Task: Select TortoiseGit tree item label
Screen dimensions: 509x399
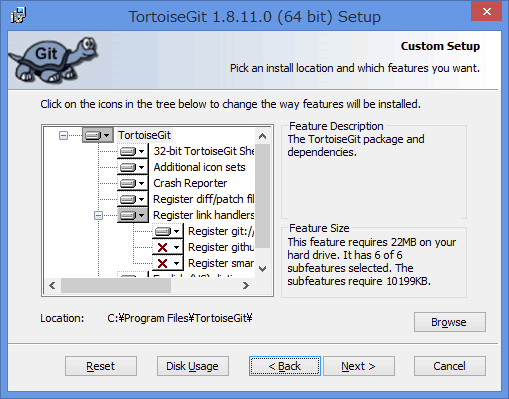Action: [144, 135]
